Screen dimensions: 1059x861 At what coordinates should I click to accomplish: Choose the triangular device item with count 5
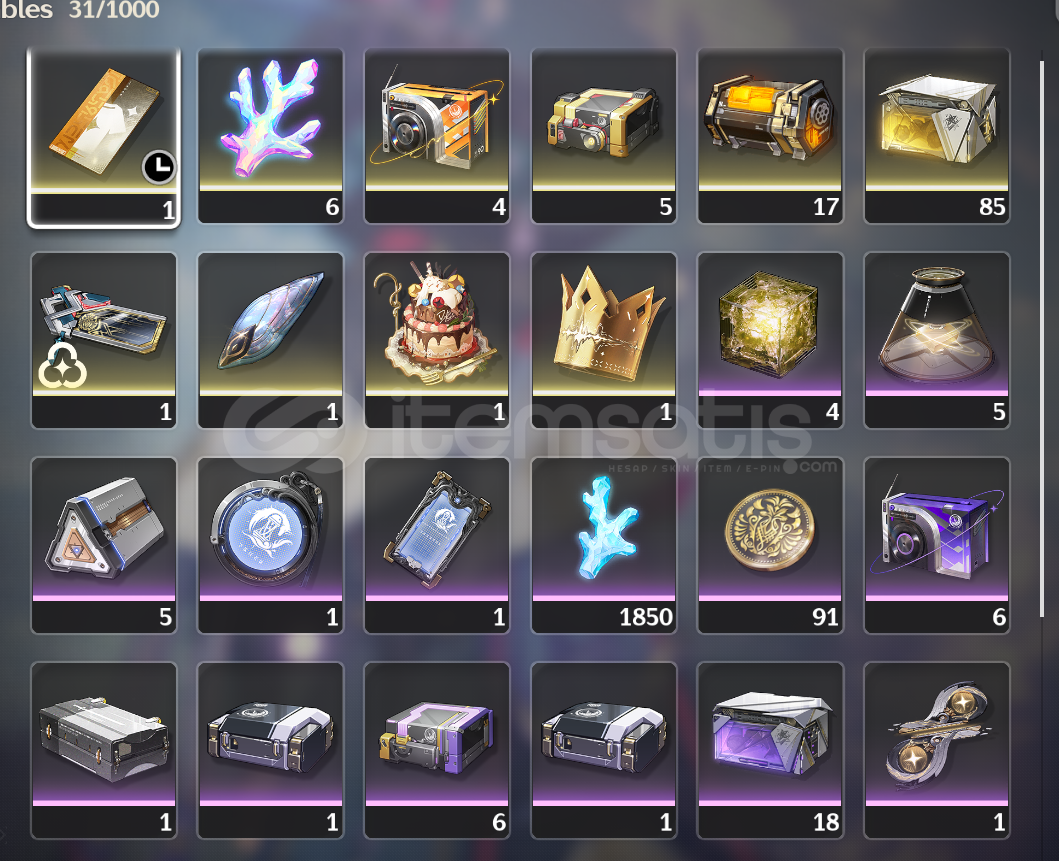coord(103,546)
